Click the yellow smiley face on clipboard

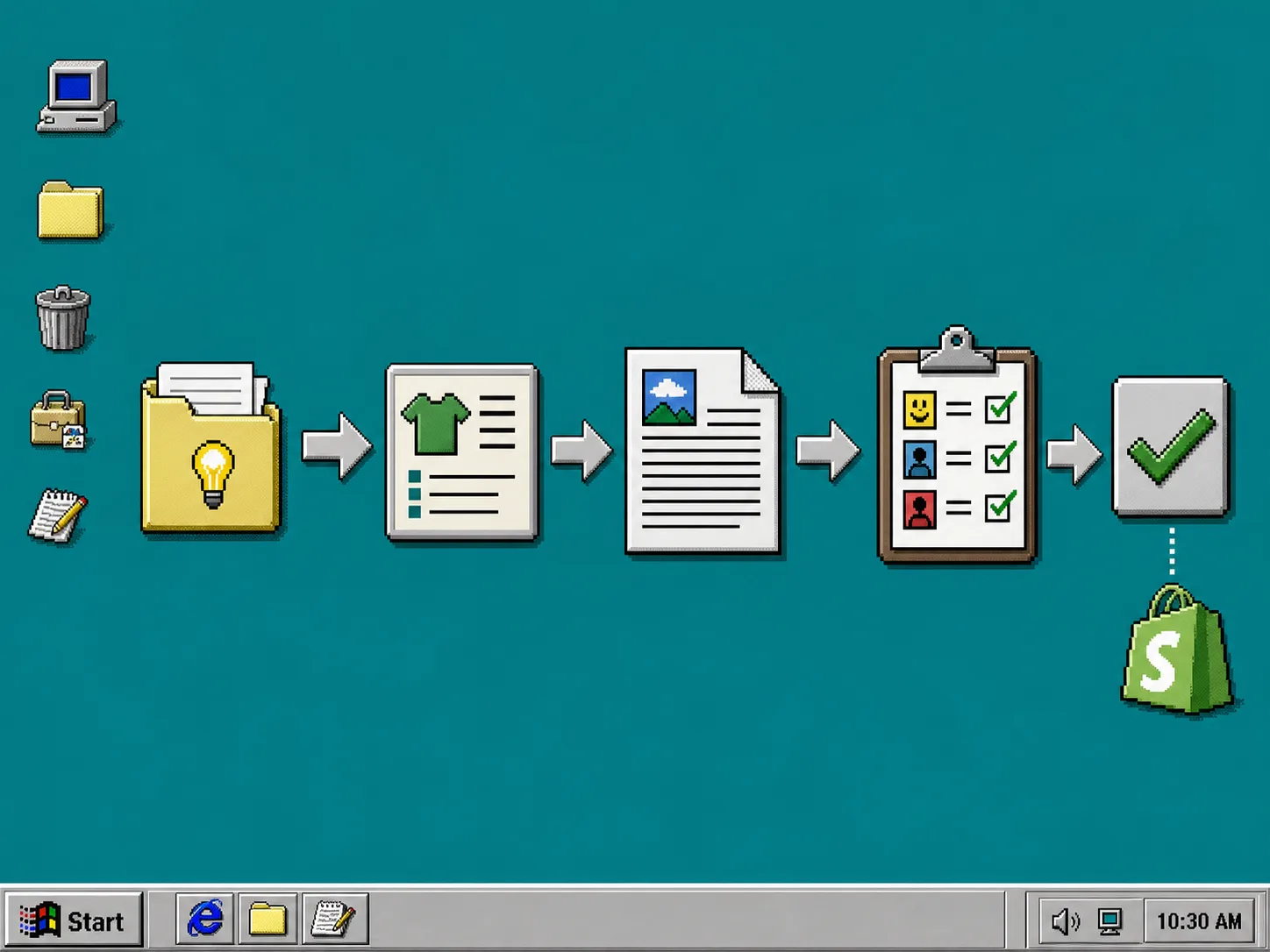coord(919,409)
